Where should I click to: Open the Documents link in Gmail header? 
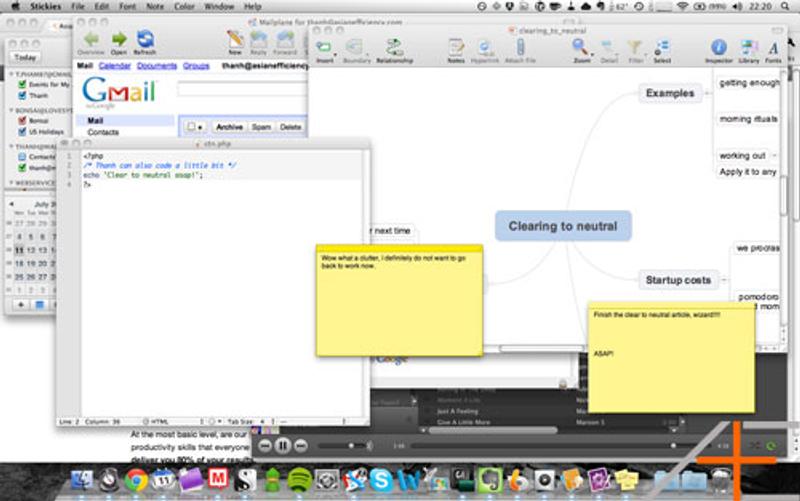click(157, 66)
